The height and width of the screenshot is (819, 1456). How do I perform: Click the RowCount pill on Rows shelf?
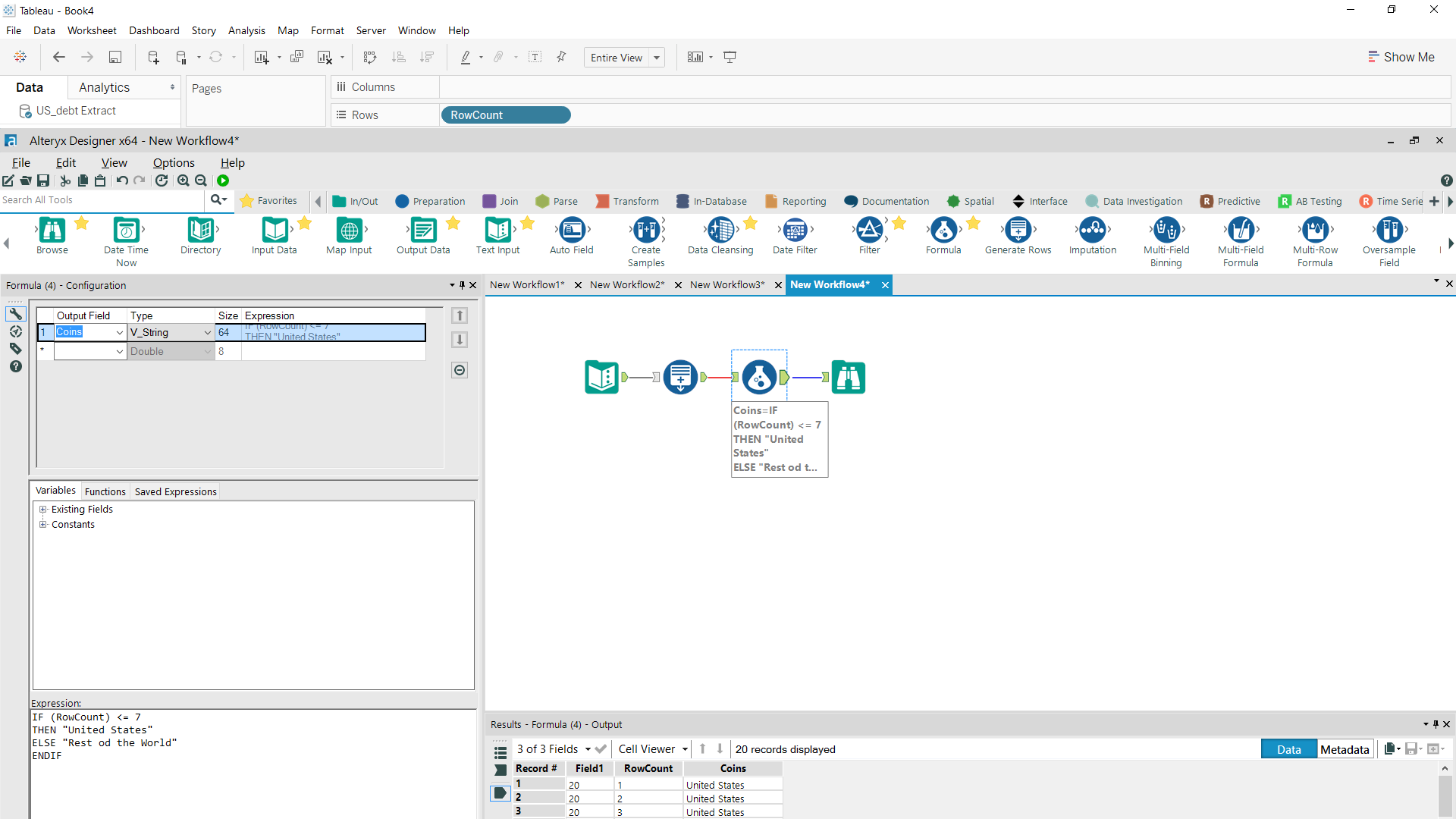505,115
